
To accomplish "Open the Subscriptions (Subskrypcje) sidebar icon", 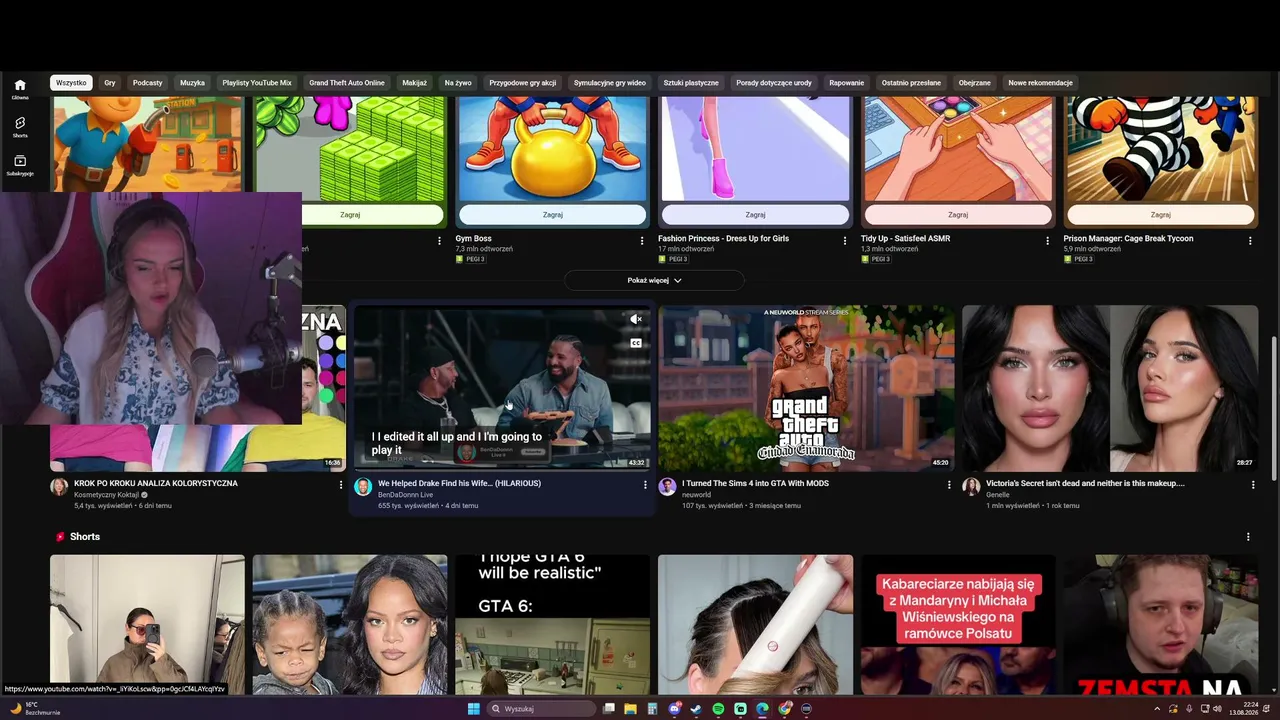I will [x=20, y=165].
